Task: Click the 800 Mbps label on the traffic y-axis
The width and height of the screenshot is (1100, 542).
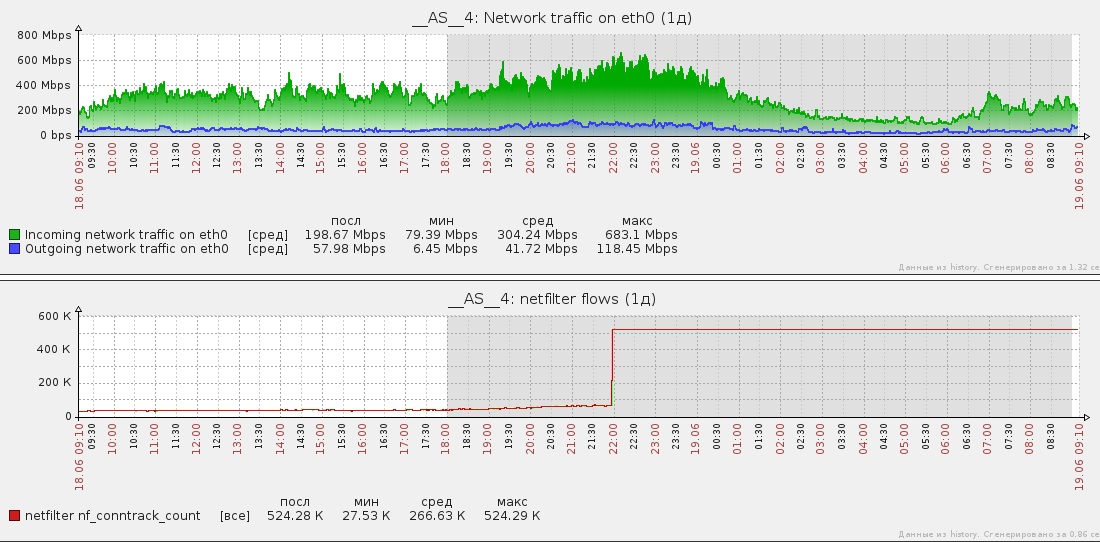Action: point(44,35)
